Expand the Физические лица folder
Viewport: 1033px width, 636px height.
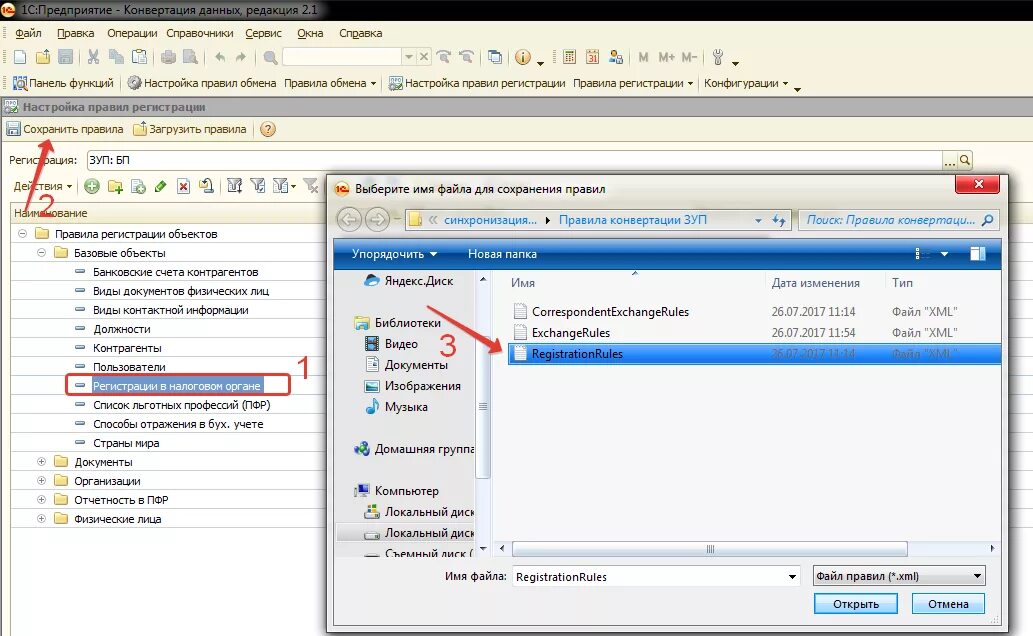coord(42,519)
